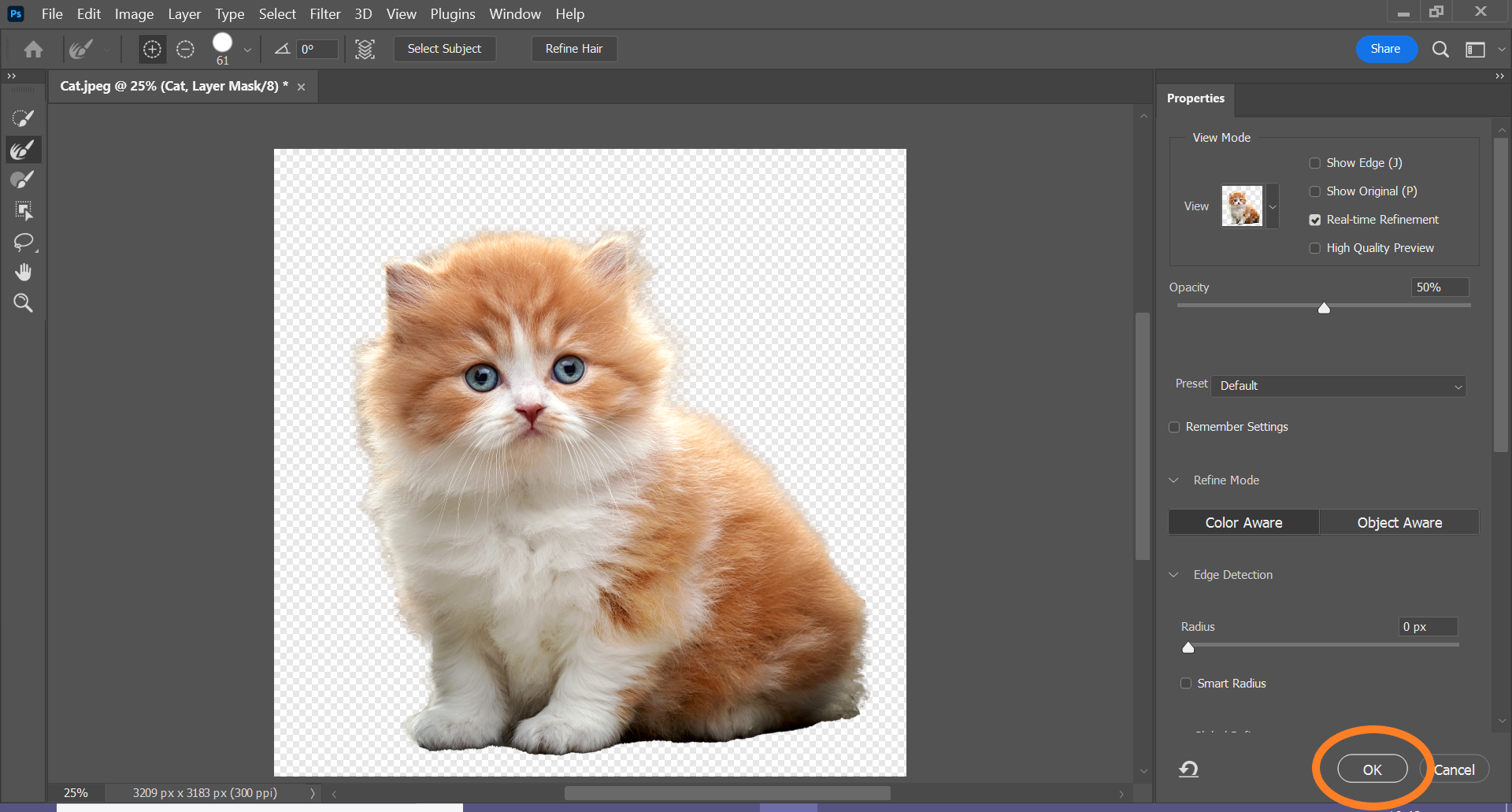Click the Photoshop Ps logo

16,13
